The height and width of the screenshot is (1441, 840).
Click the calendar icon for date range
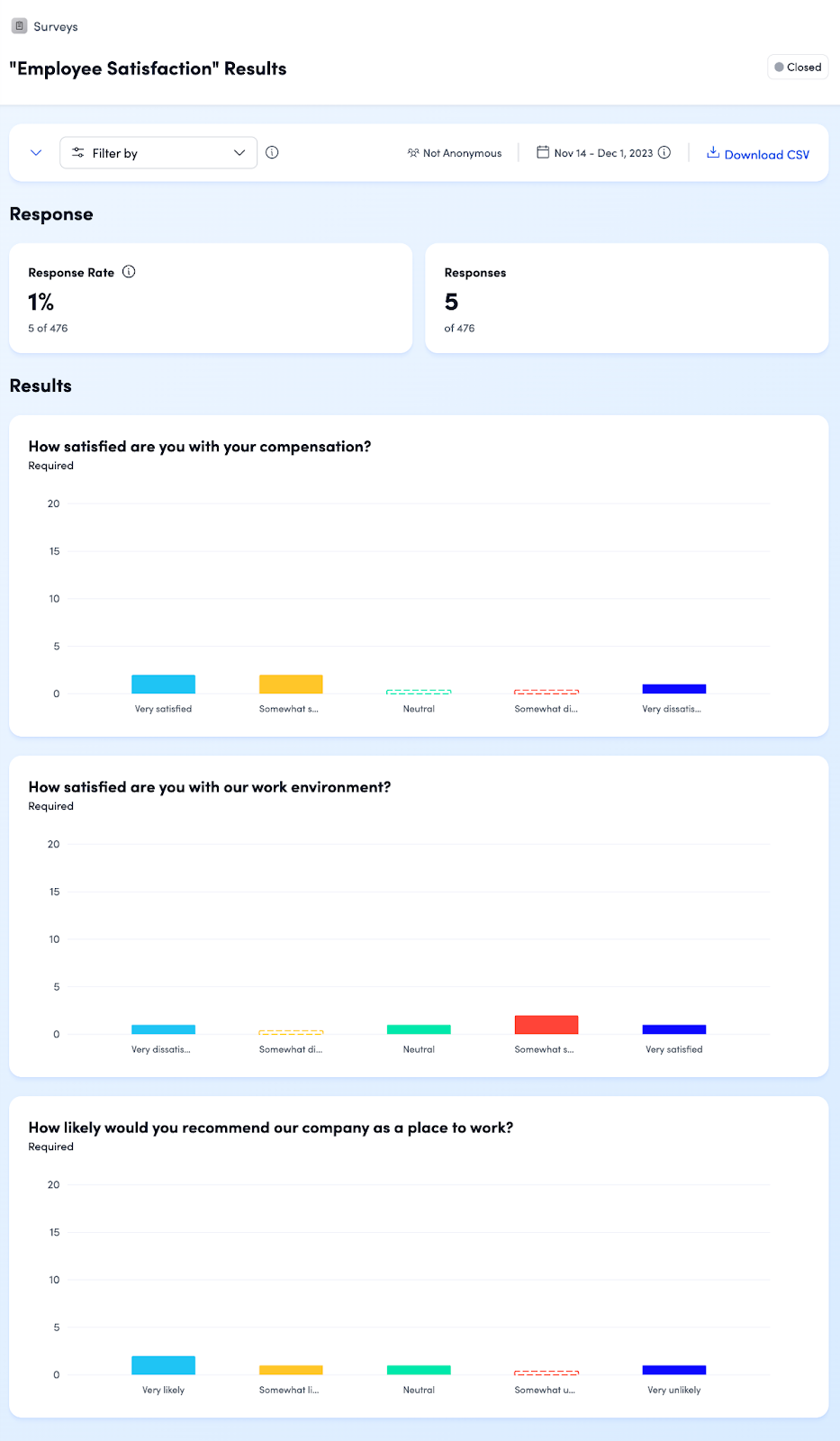click(x=543, y=152)
